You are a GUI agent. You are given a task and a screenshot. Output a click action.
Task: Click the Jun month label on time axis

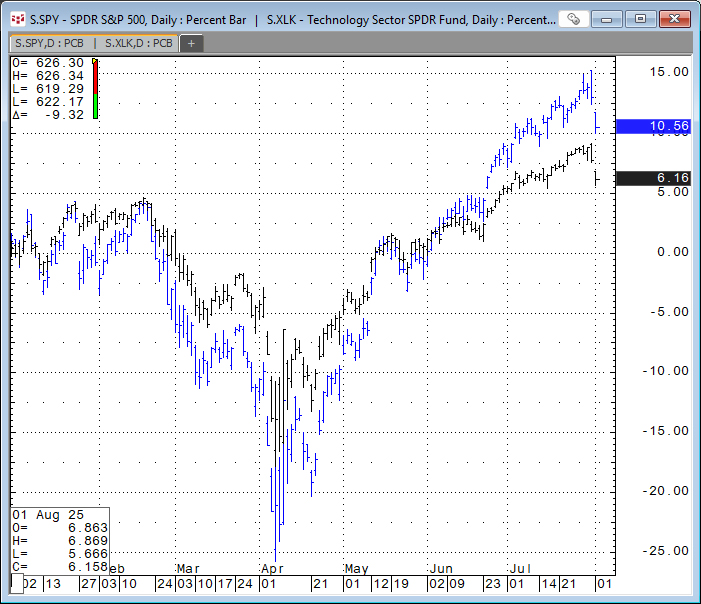click(x=441, y=569)
